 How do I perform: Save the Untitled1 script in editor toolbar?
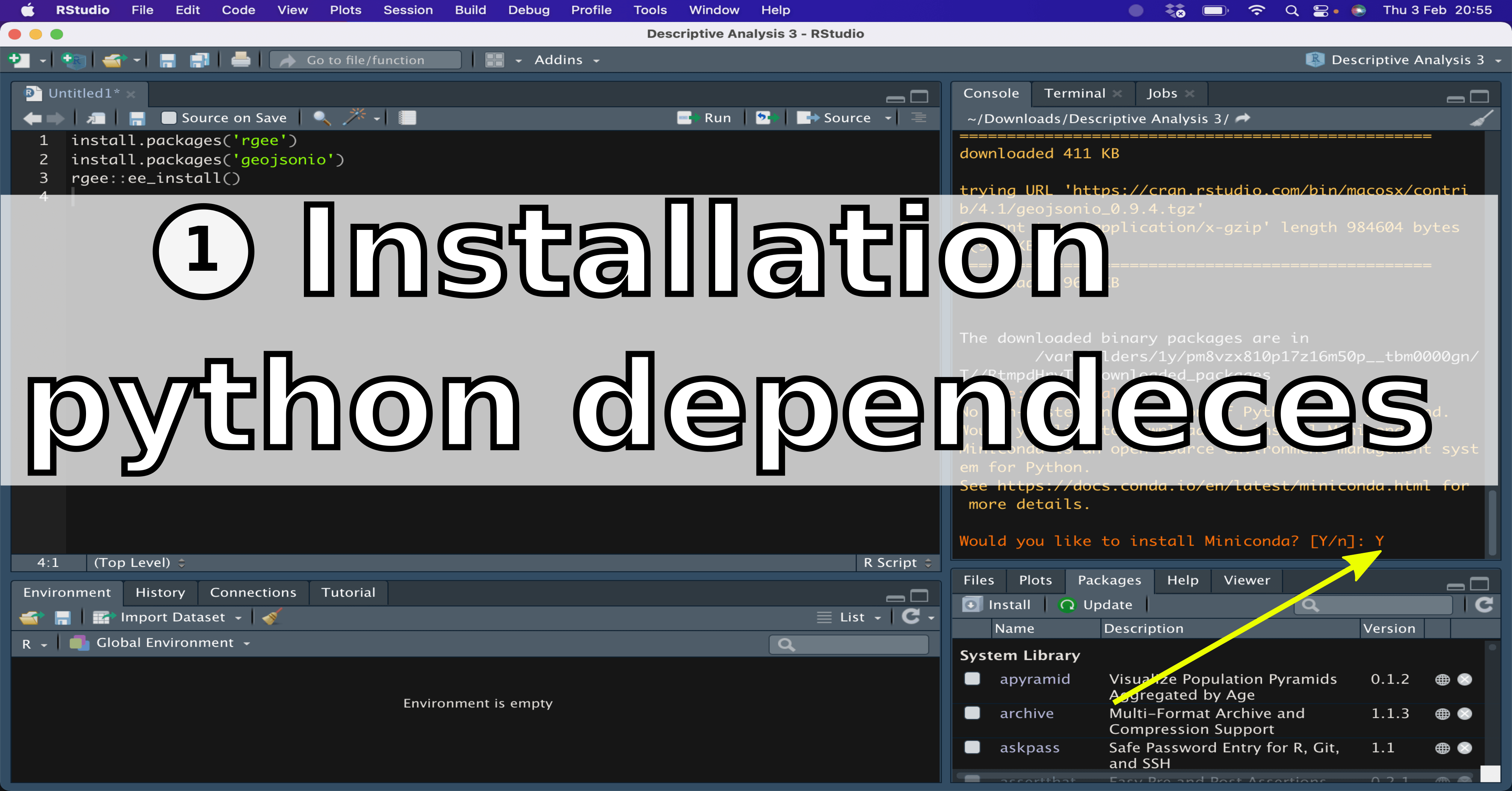pyautogui.click(x=137, y=119)
